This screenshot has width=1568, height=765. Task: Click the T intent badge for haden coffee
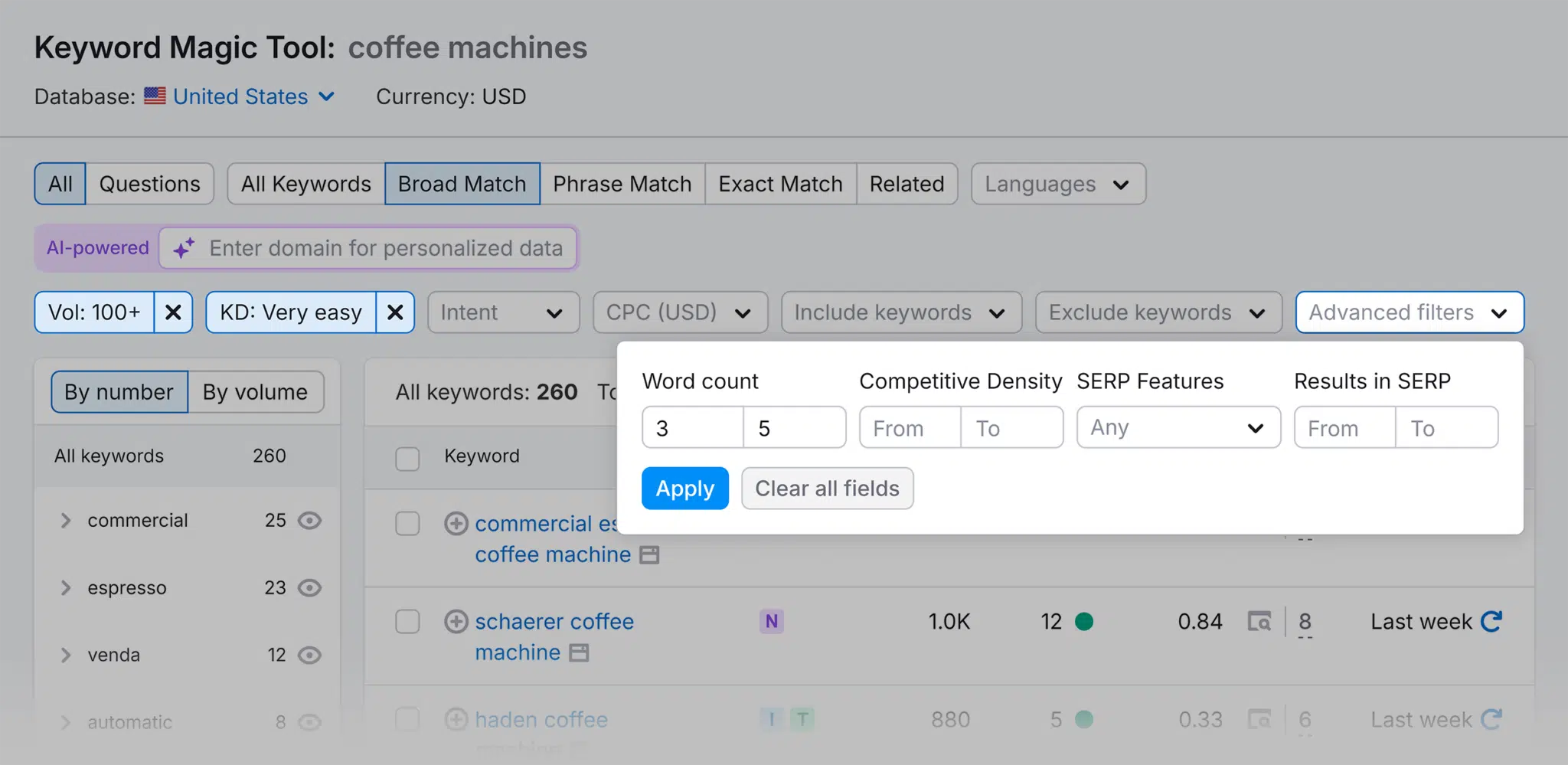[x=802, y=719]
